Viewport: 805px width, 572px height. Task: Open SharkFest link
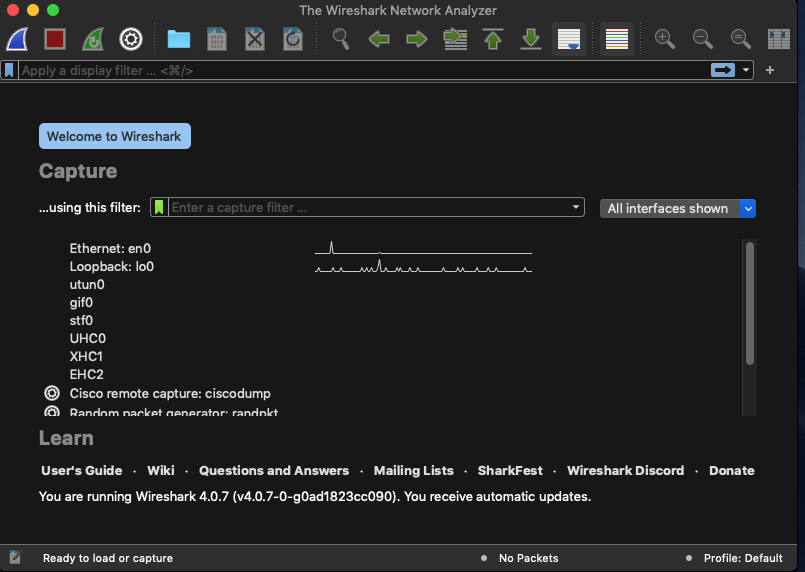click(510, 470)
